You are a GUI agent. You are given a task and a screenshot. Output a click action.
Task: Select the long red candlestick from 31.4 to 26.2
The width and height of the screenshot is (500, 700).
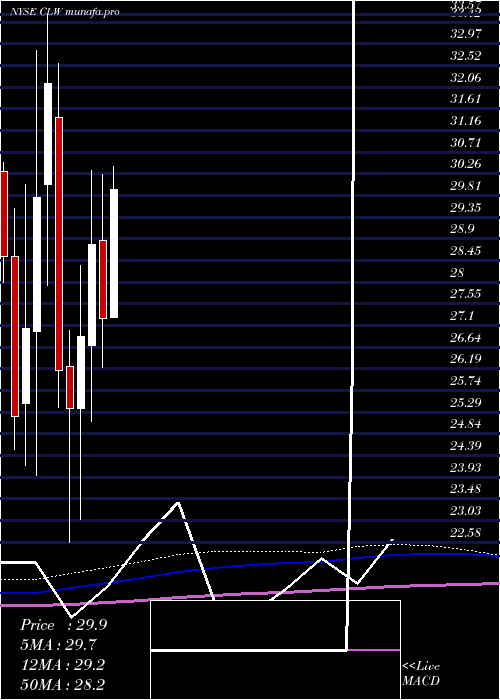pyautogui.click(x=59, y=244)
